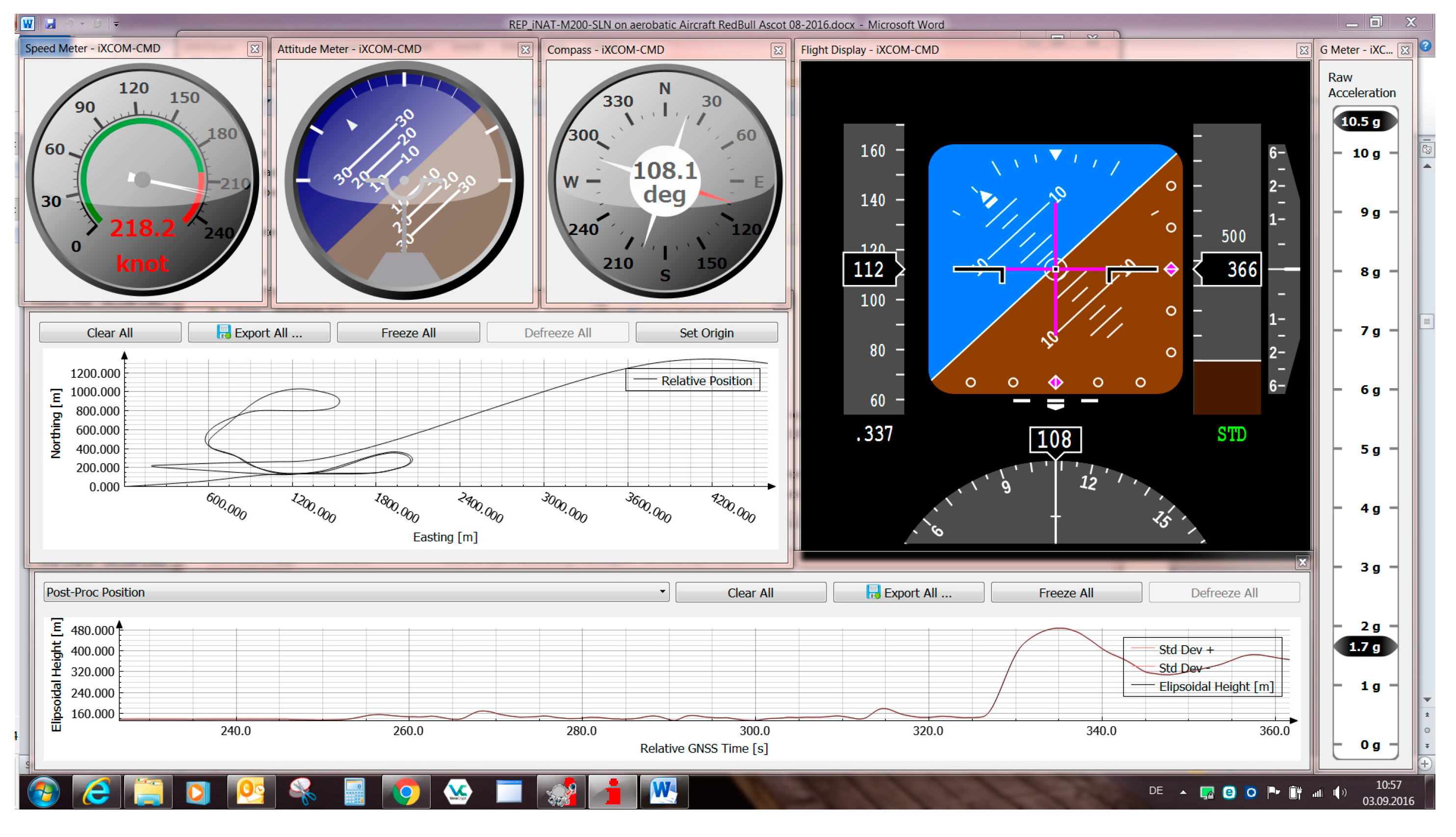Click the Word application icon at top left
The width and height of the screenshot is (1456, 837).
tap(27, 23)
